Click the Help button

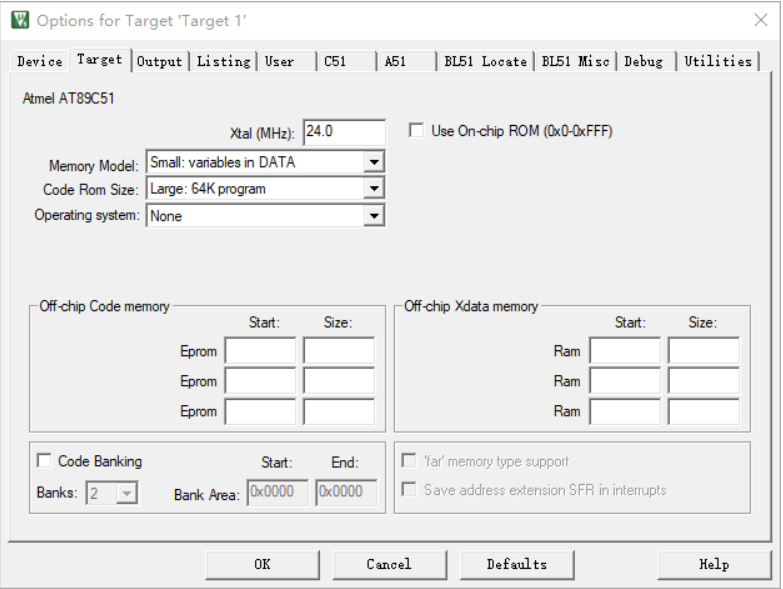tap(714, 565)
